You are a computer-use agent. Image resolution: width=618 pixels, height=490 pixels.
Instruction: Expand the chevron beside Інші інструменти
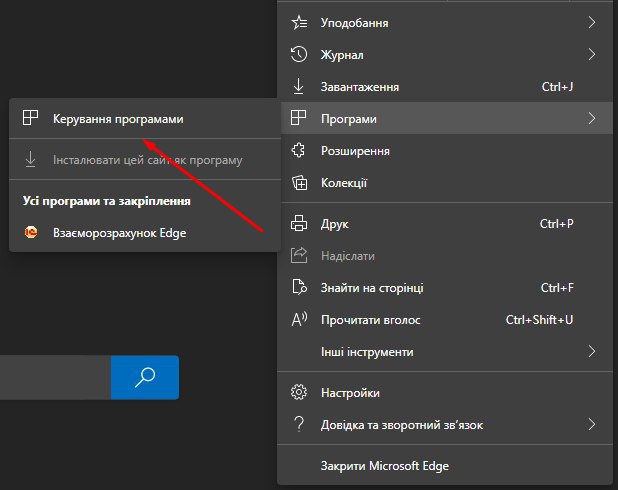[592, 351]
